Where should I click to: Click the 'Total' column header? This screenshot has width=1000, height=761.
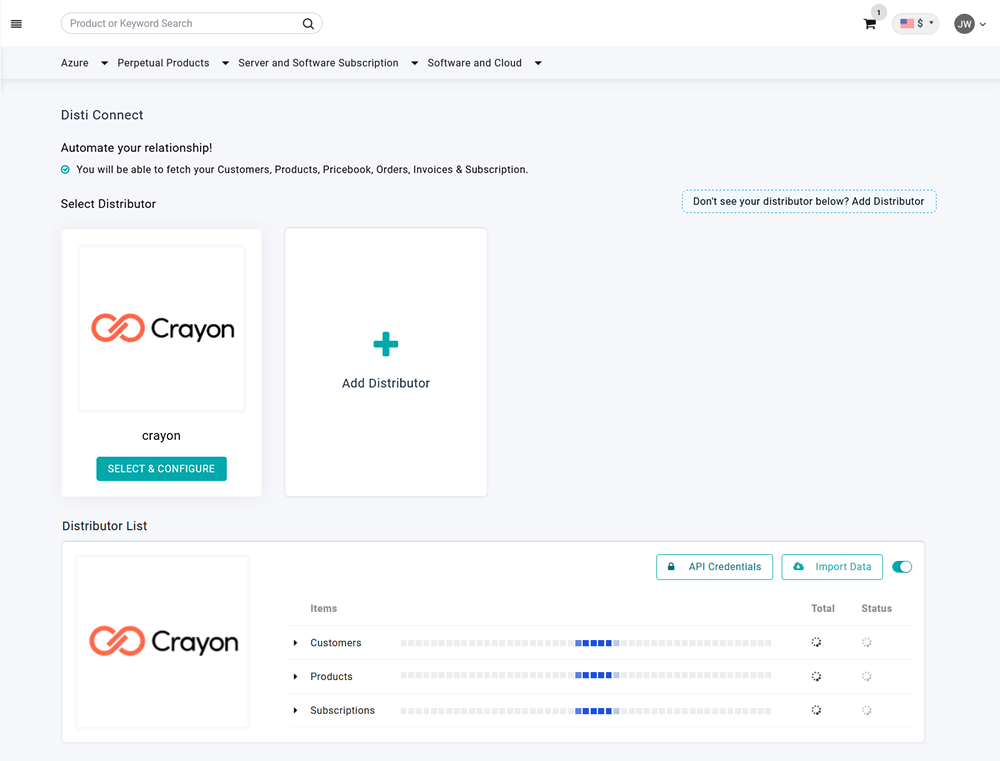[823, 609]
